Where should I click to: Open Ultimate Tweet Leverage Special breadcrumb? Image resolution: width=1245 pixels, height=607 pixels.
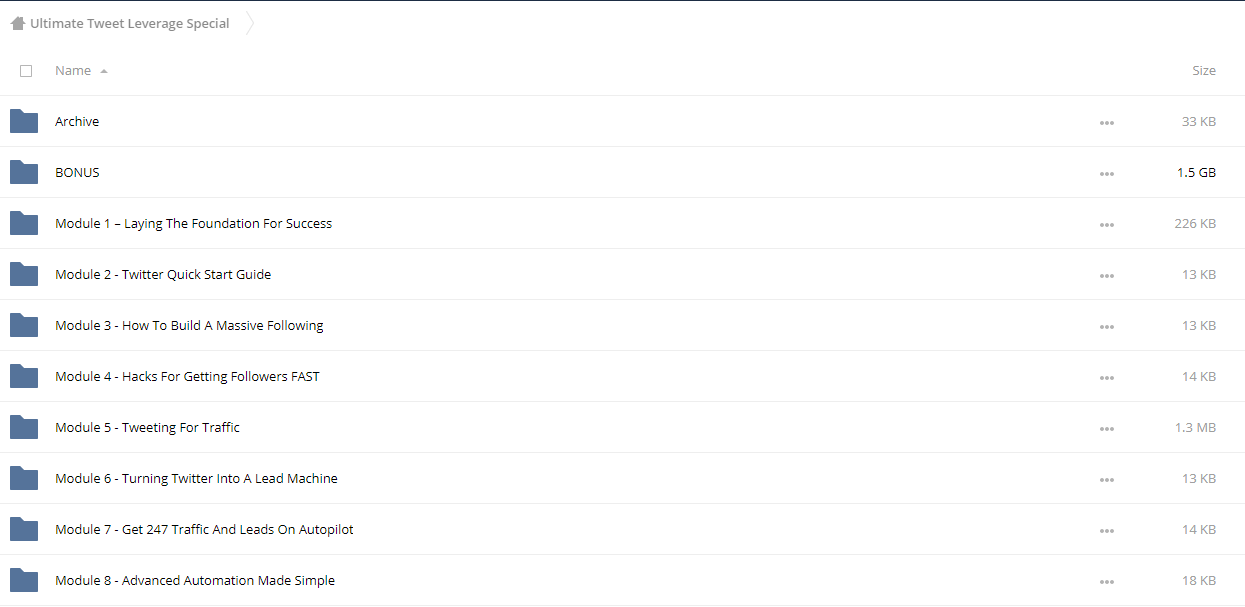click(x=130, y=23)
